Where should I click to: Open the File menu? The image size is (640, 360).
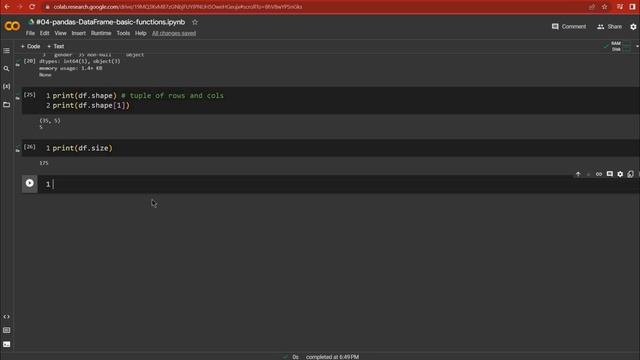(x=30, y=33)
